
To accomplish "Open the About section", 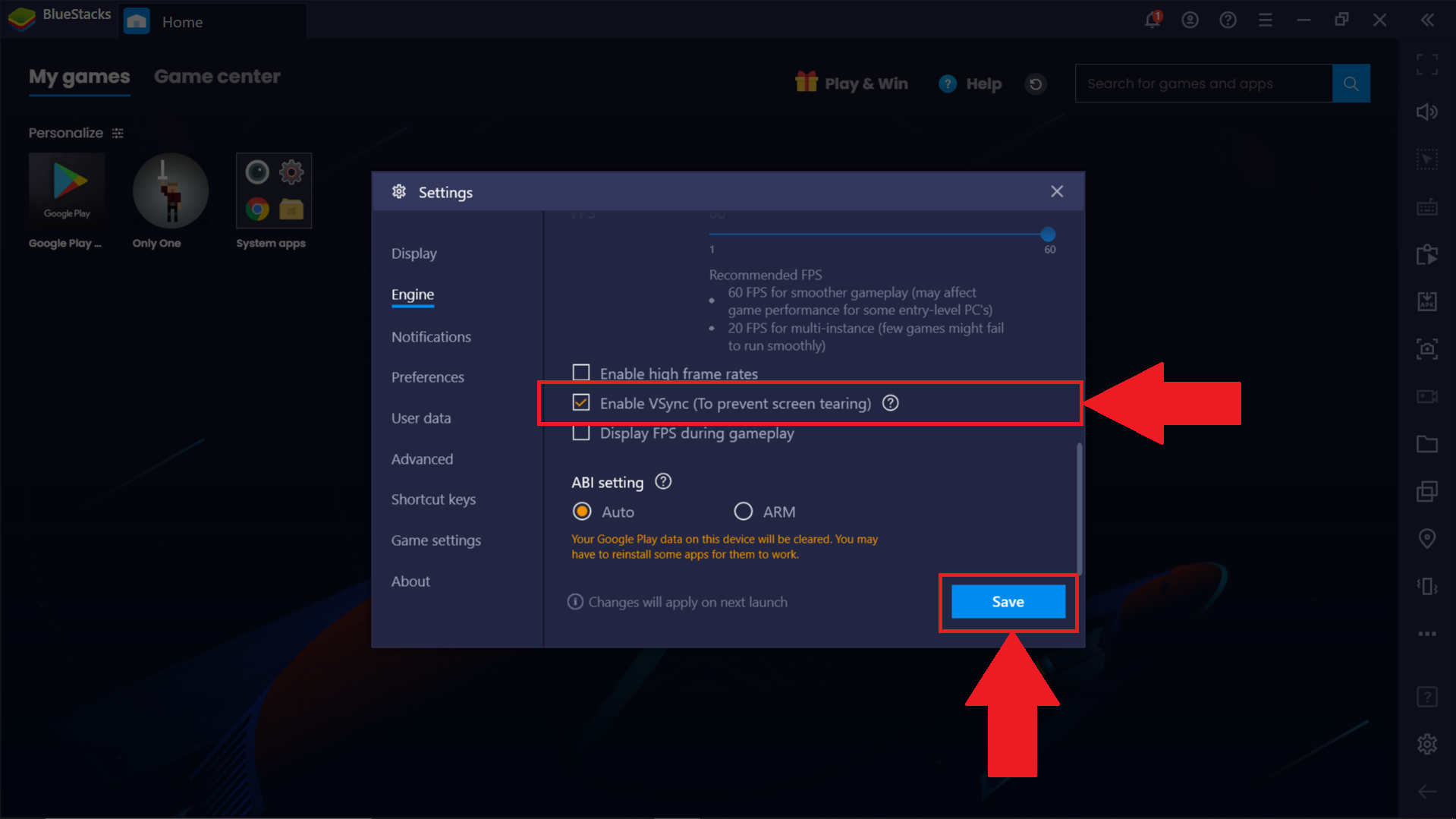I will click(x=410, y=581).
